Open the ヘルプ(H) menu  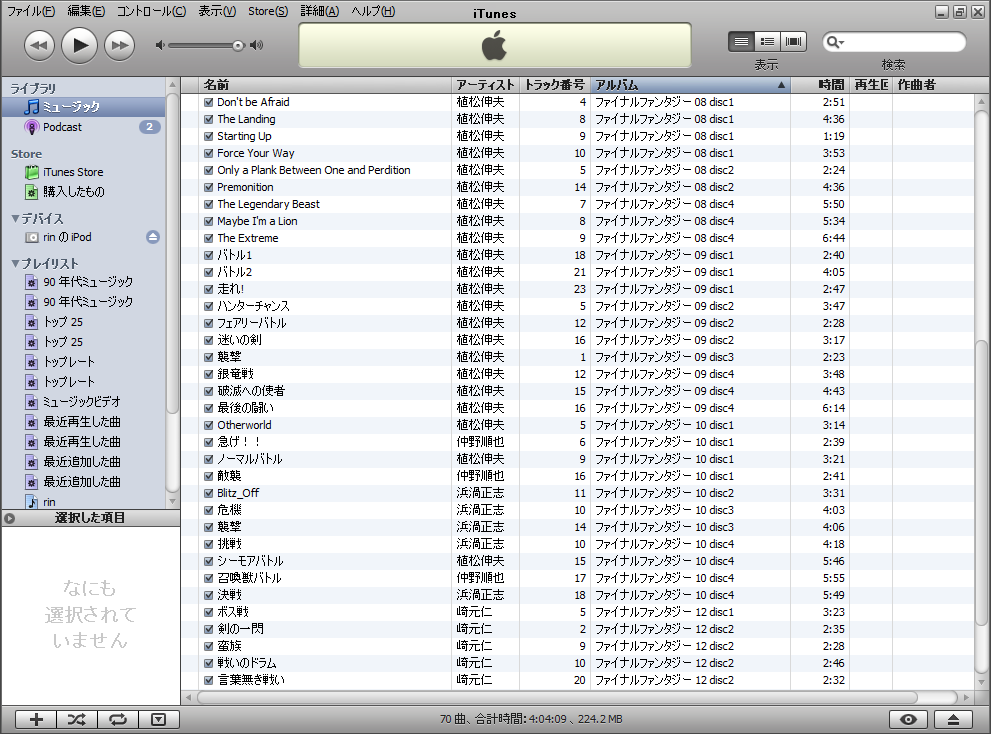tap(373, 11)
